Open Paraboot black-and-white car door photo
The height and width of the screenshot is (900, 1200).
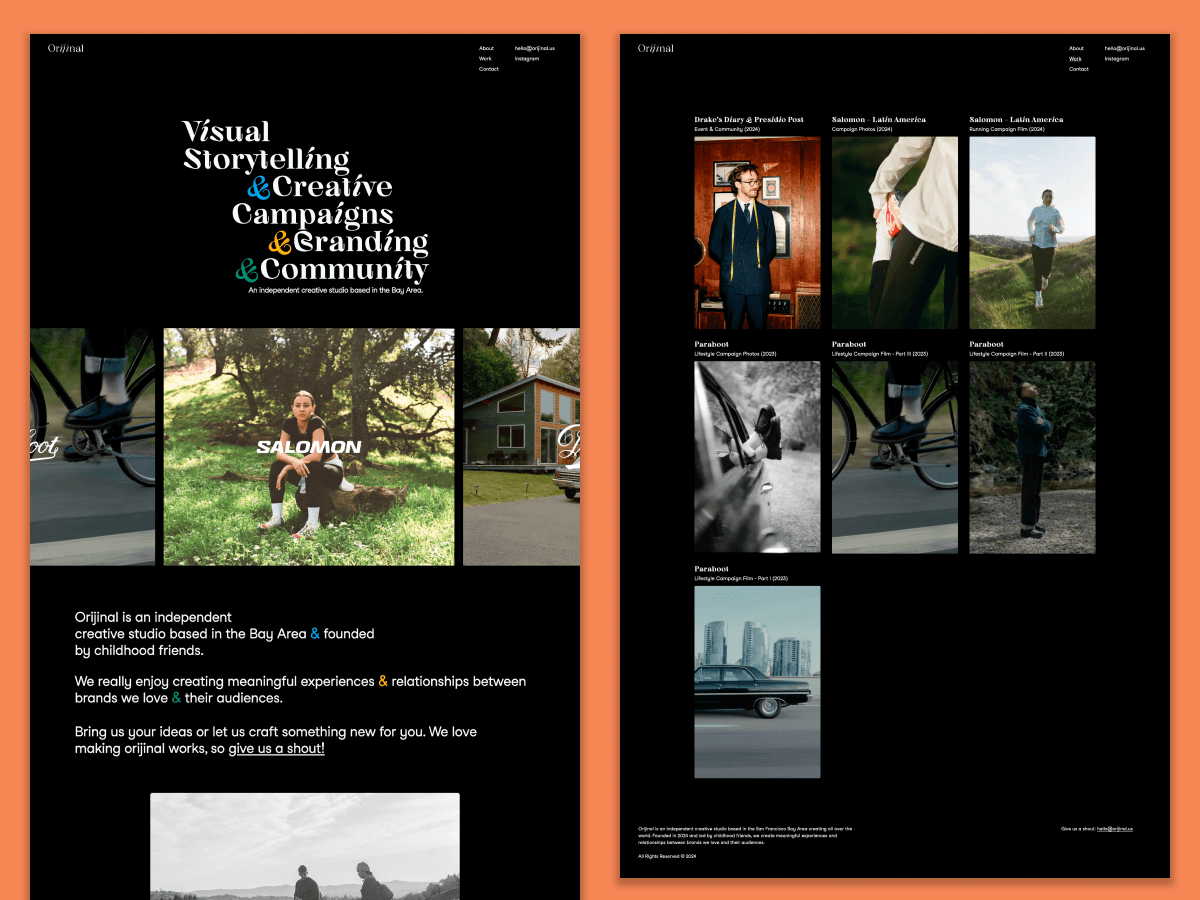(757, 457)
